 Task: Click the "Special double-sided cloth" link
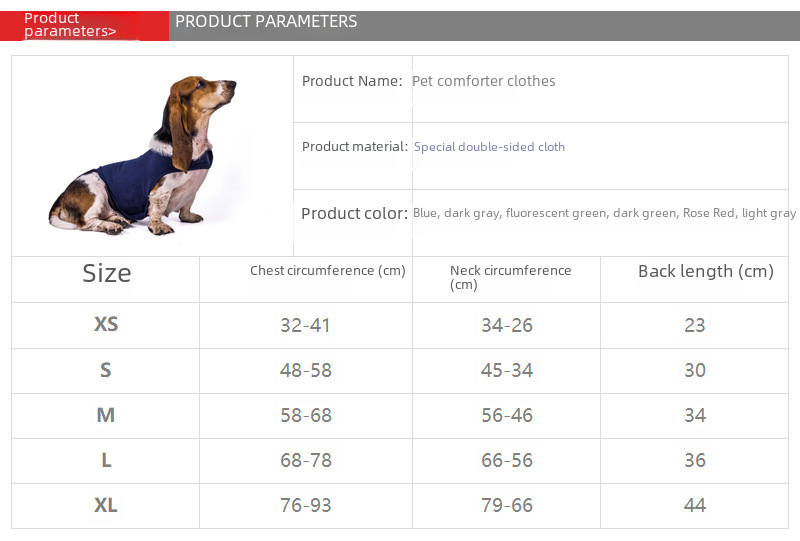click(489, 147)
